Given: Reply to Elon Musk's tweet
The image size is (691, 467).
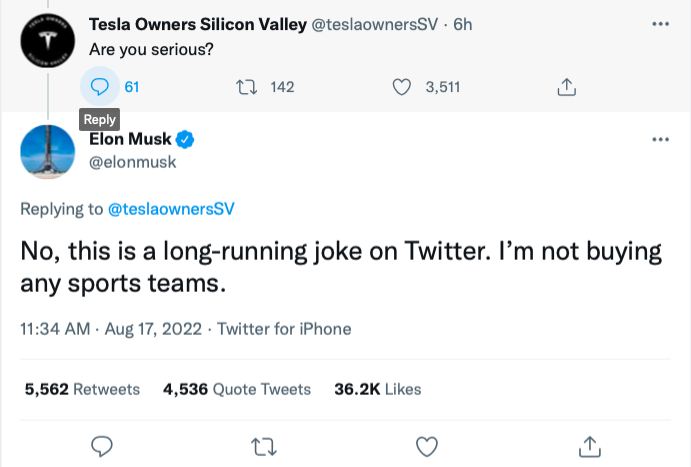Looking at the screenshot, I should (x=100, y=444).
